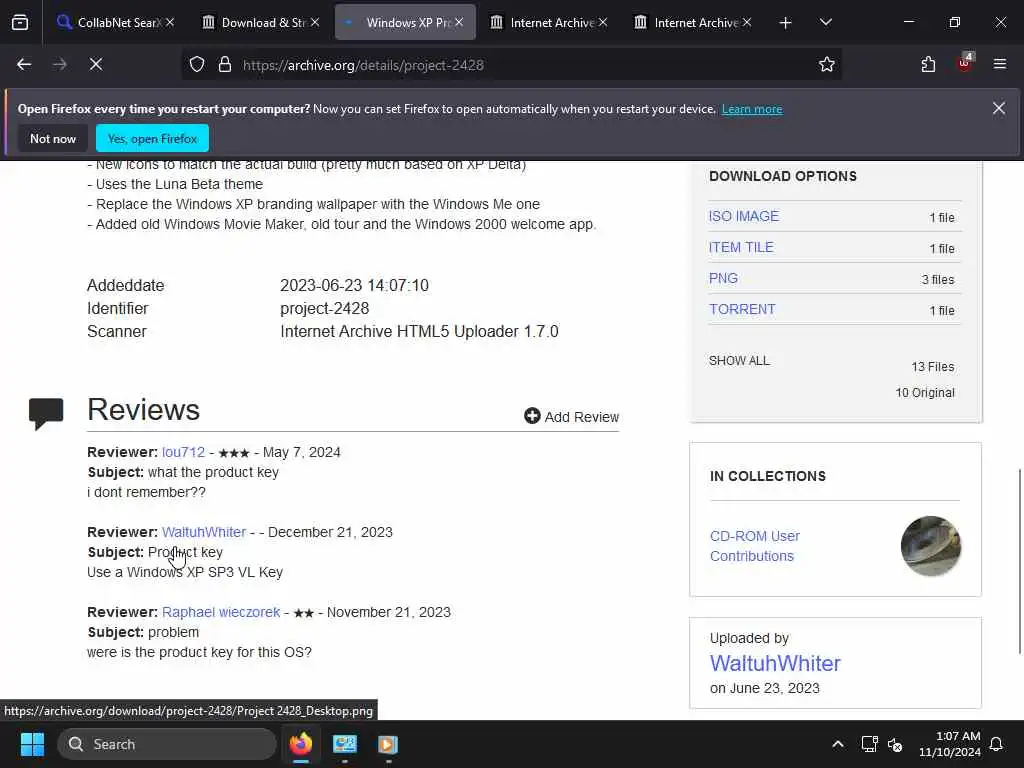Screen dimensions: 1024x768
Task: Click the Not now button
Action: tap(53, 138)
